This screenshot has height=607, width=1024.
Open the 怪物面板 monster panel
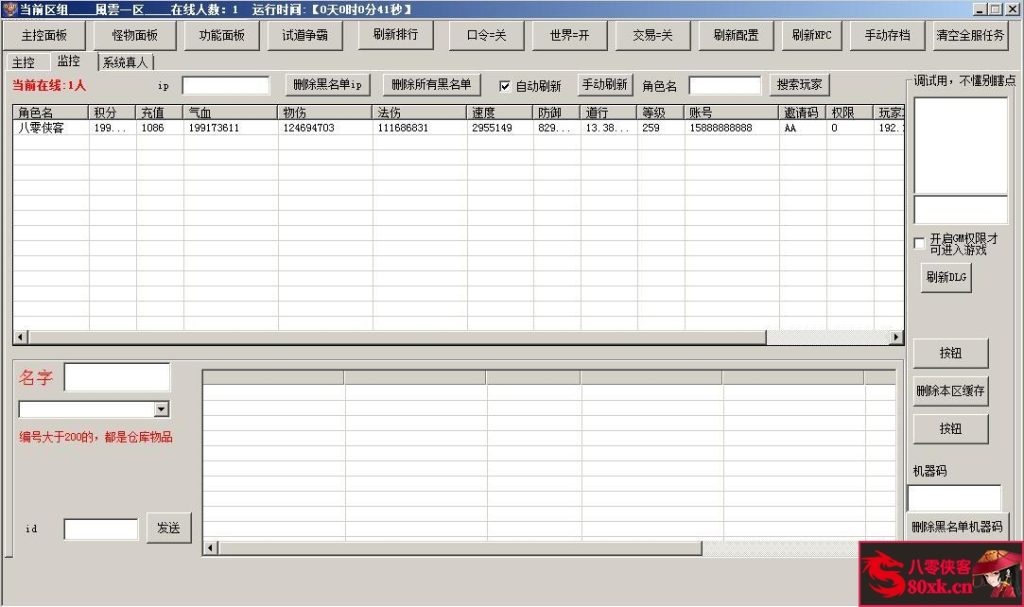point(133,35)
